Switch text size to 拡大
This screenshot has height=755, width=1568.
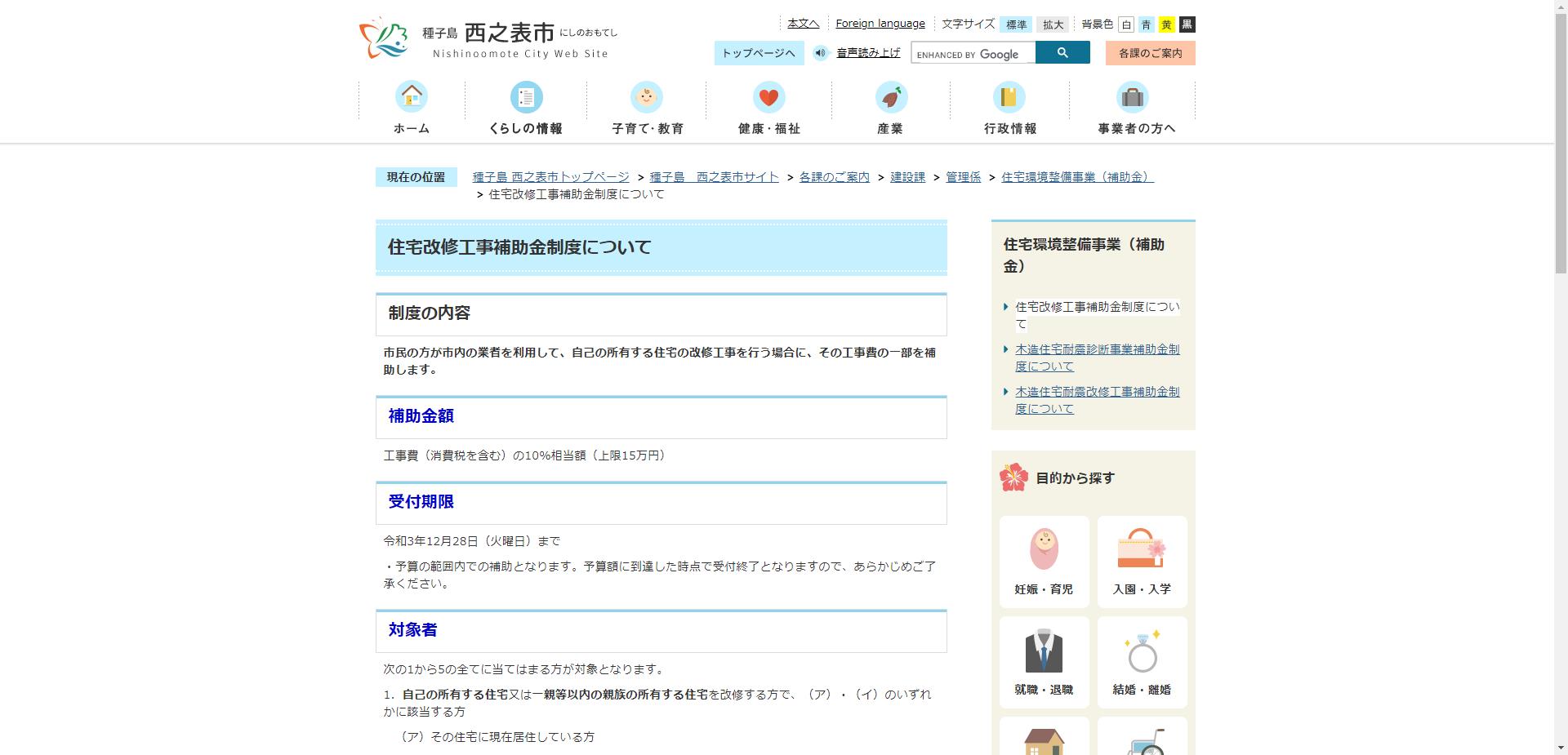pyautogui.click(x=1053, y=24)
